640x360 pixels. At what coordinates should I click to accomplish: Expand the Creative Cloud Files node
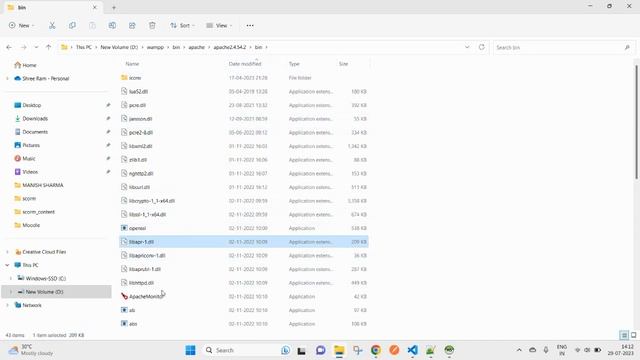point(7,252)
